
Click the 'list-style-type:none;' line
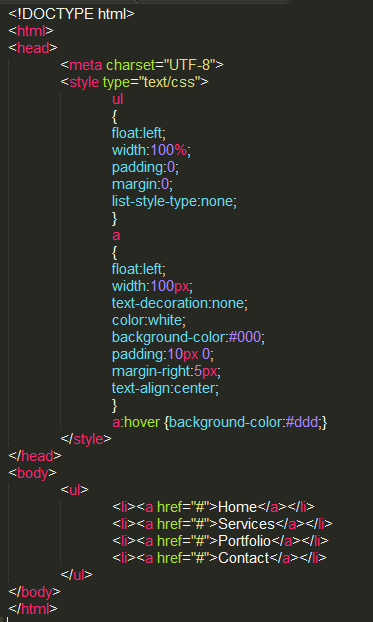[174, 202]
